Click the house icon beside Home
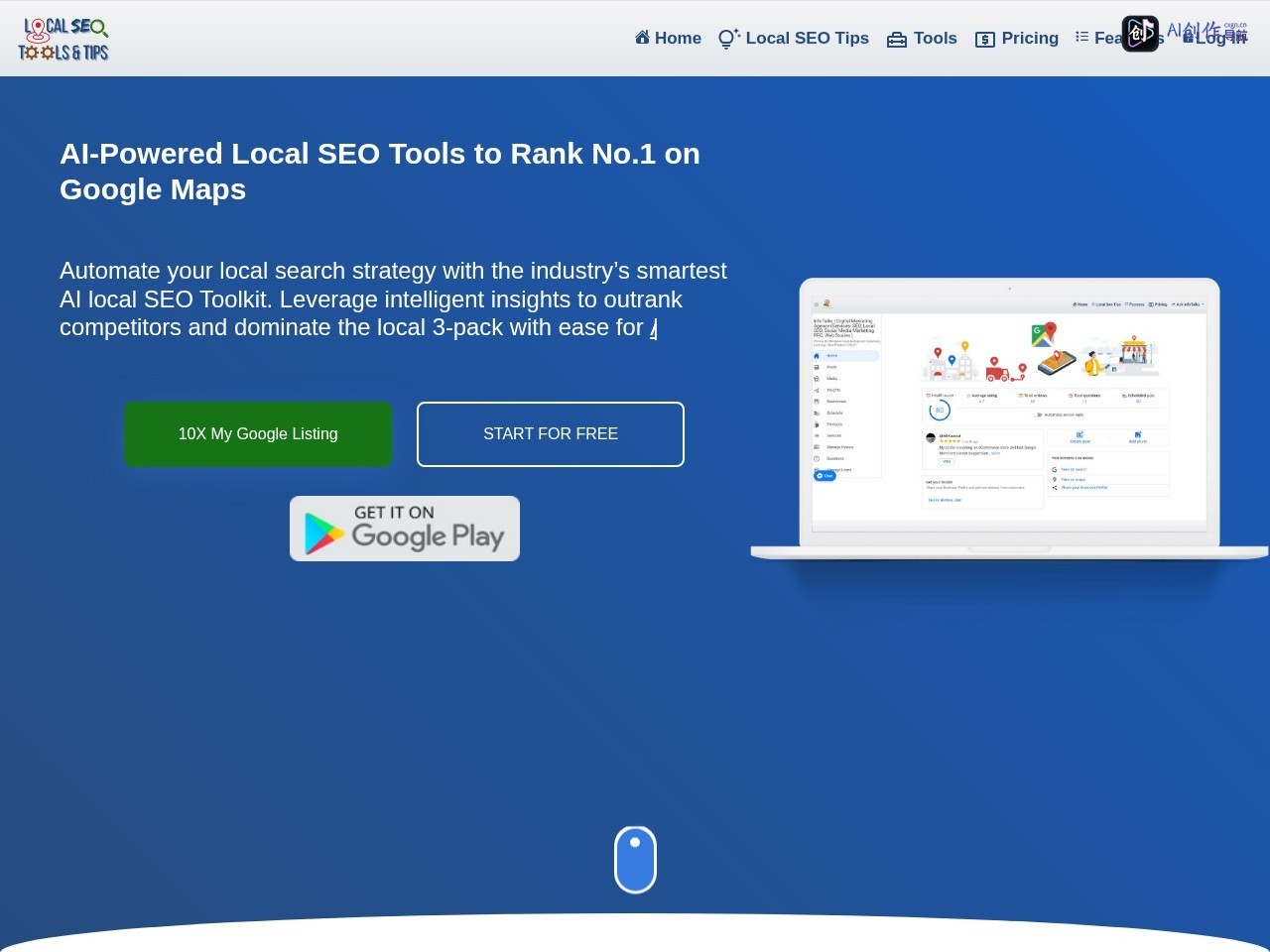 click(x=642, y=37)
